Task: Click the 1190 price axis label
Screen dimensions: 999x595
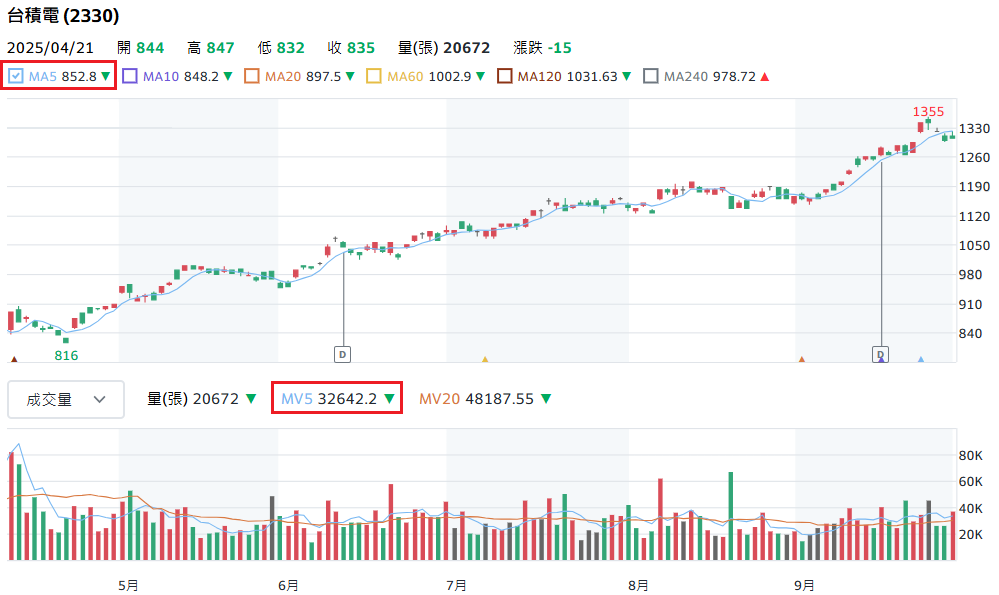Action: pos(975,187)
